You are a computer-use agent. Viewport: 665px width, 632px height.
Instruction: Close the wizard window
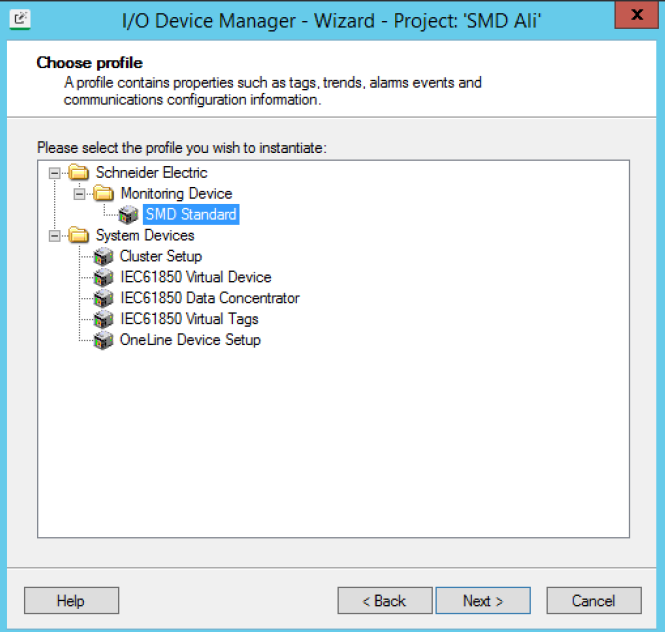(x=637, y=15)
